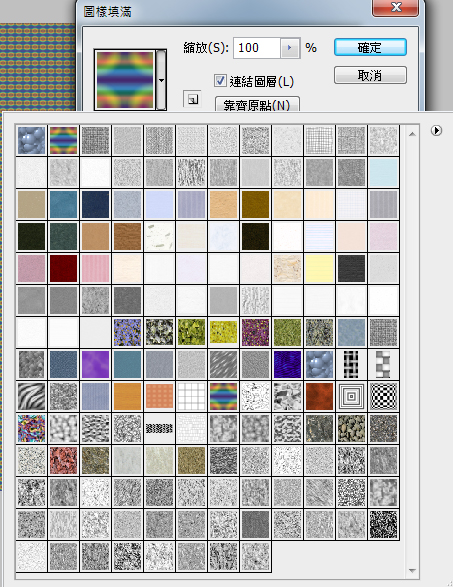The height and width of the screenshot is (587, 453).
Task: Select the purple flowers pattern
Action: click(127, 332)
